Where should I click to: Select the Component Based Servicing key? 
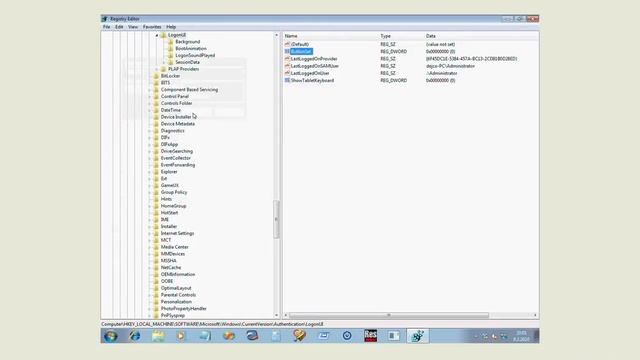click(189, 90)
